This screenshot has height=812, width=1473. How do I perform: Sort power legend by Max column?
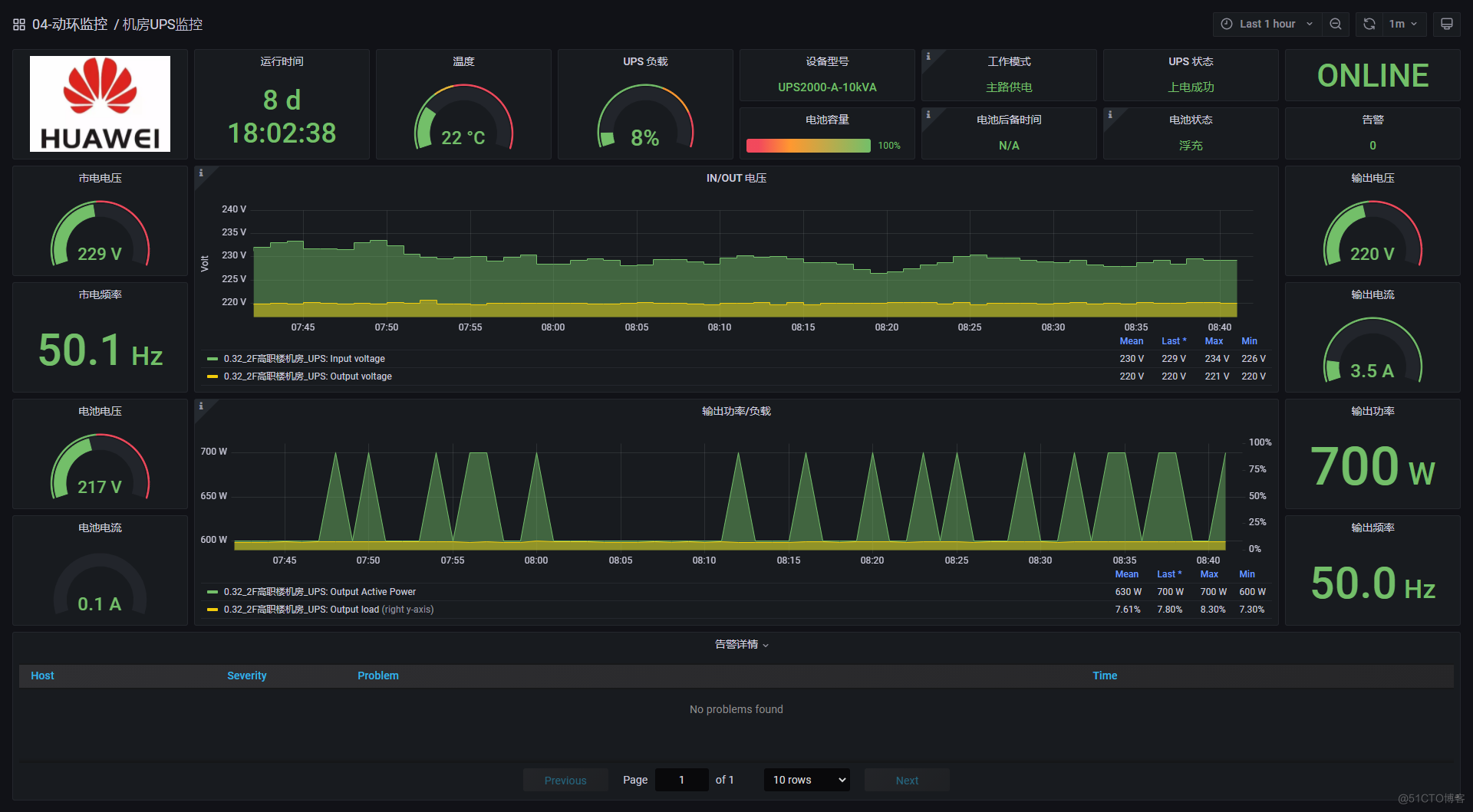pos(1209,574)
